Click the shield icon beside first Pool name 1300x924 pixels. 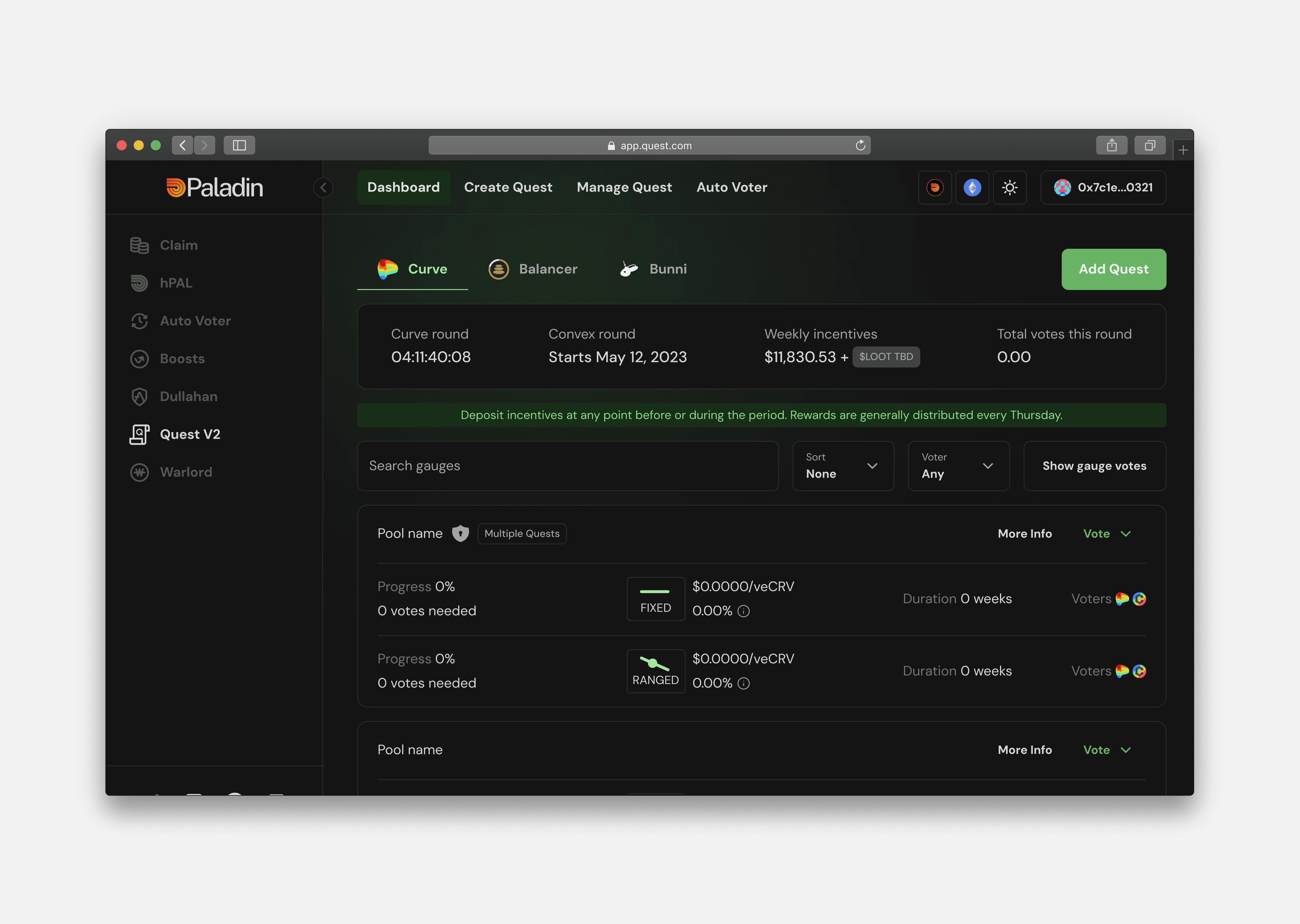click(460, 534)
